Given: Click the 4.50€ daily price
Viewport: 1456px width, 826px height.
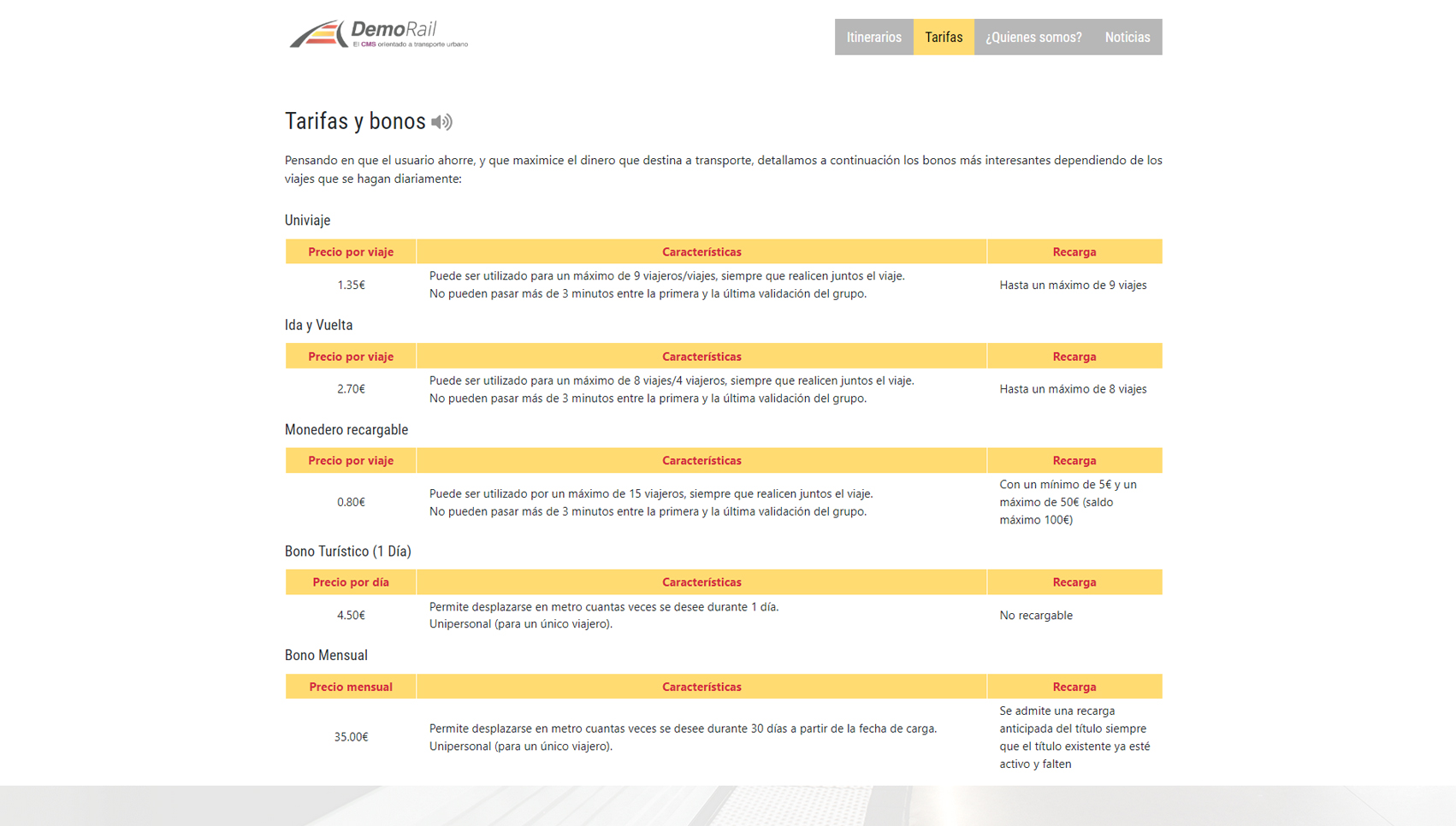Looking at the screenshot, I should coord(351,615).
